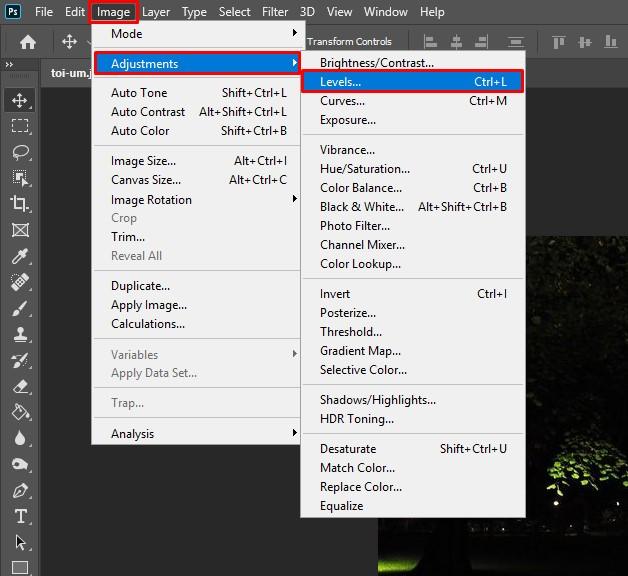Select the Brush tool
628x576 pixels.
[20, 308]
